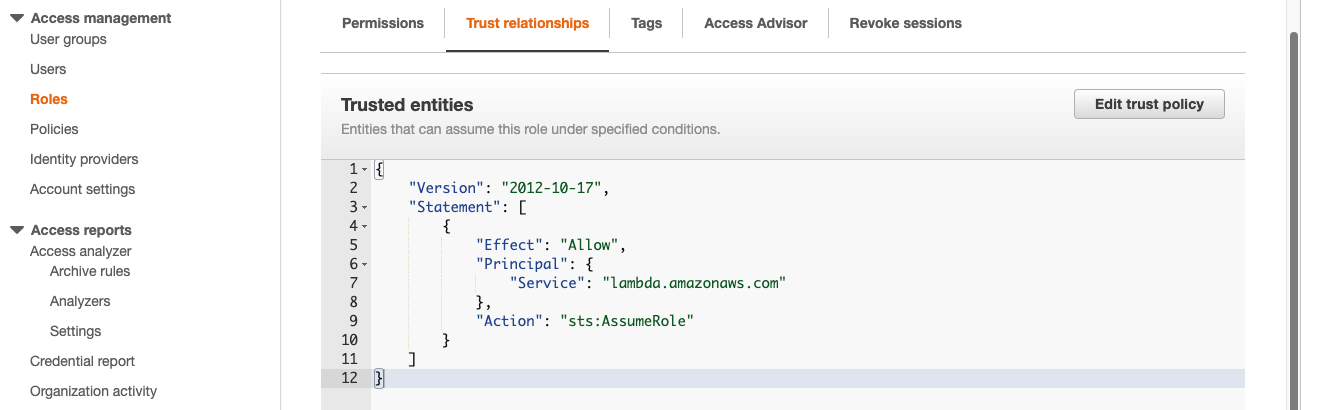Open the Revoke sessions tab

point(906,23)
